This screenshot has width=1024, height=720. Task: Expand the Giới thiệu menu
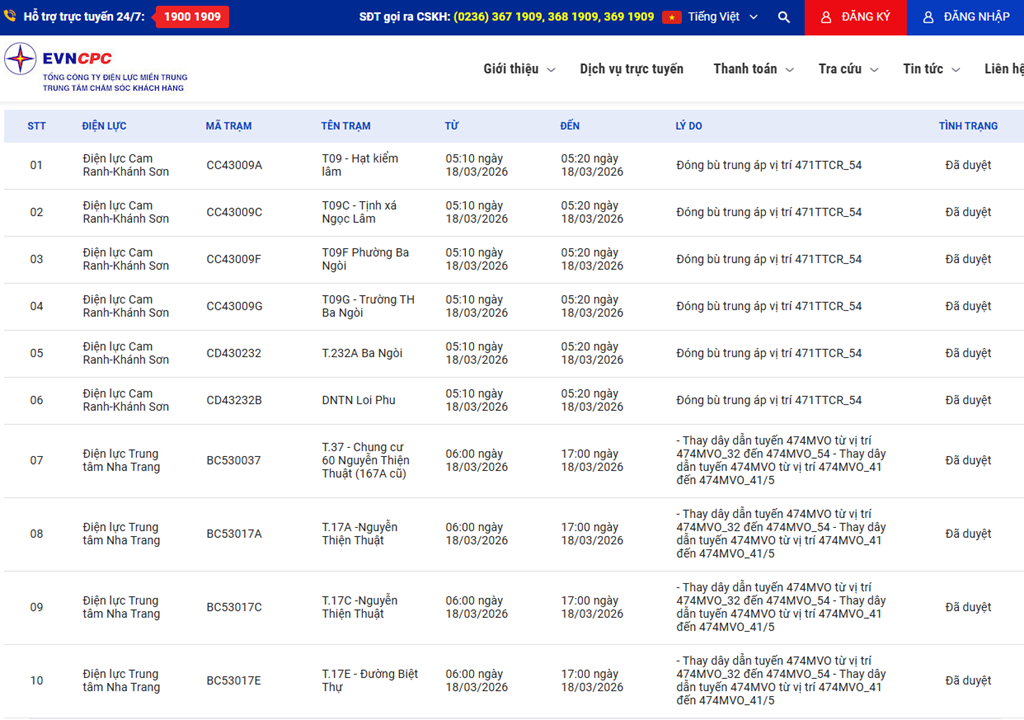tap(519, 69)
